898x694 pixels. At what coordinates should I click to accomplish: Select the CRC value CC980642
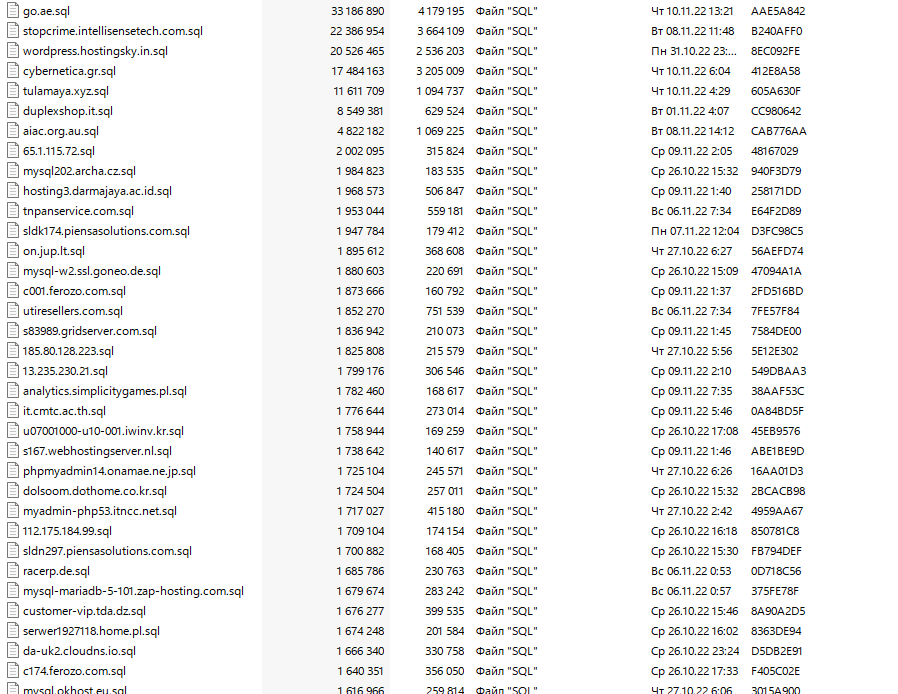click(x=776, y=111)
